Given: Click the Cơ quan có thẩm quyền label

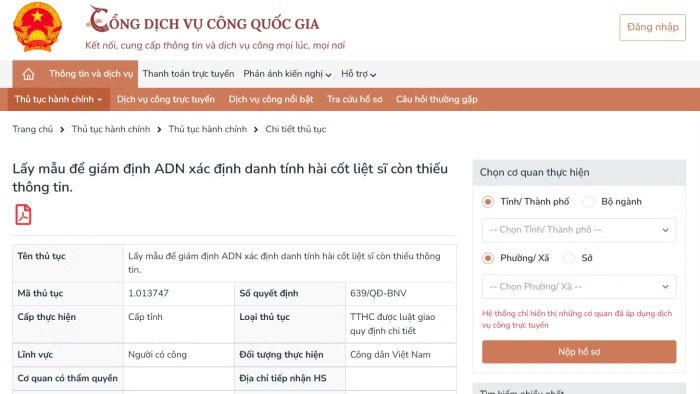Looking at the screenshot, I should tap(67, 378).
